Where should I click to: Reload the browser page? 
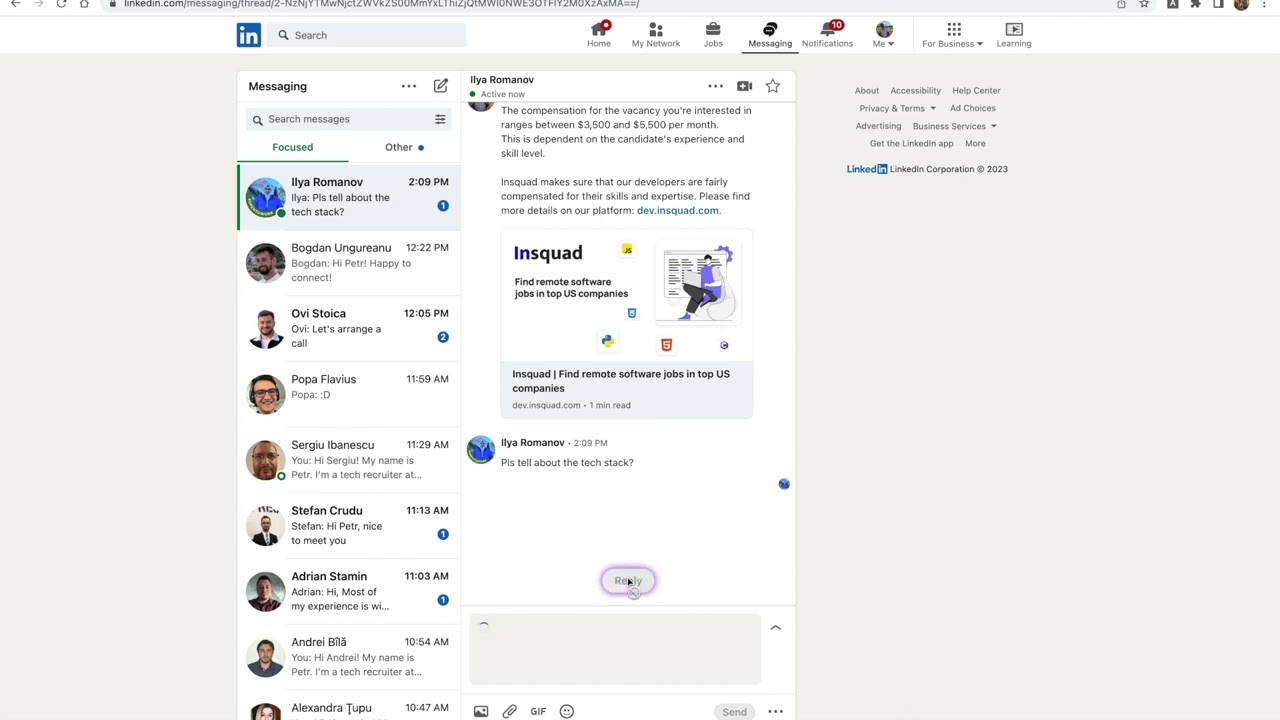(x=61, y=4)
